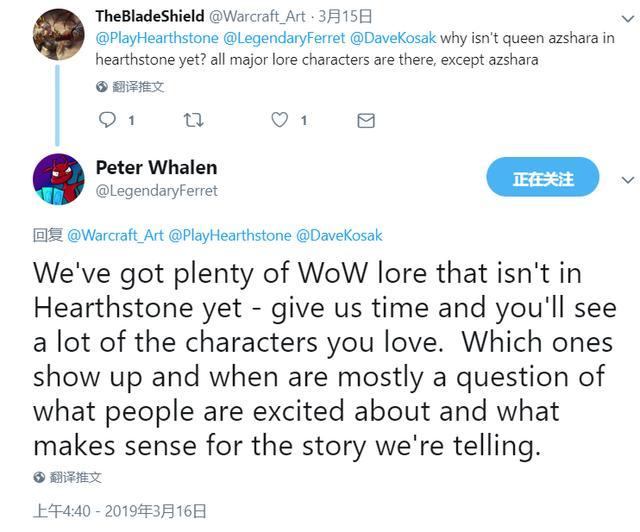
Task: Open the 上午4:40 - 2019年3月16日 timestamp
Action: point(119,511)
